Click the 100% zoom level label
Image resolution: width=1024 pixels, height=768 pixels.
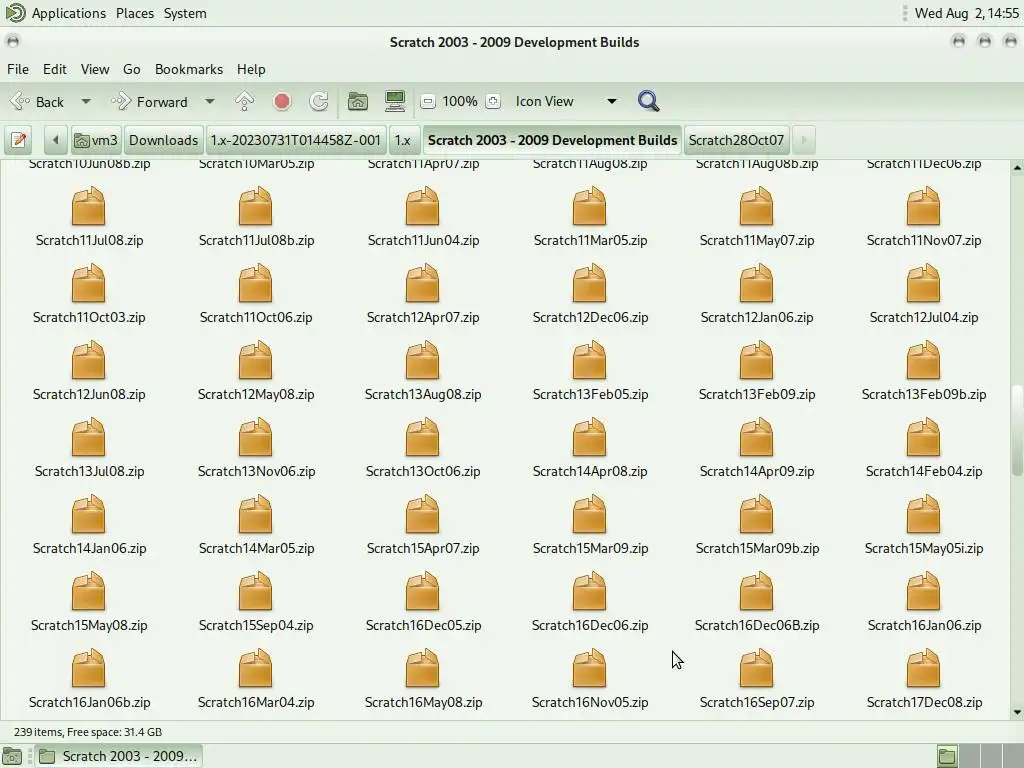click(460, 101)
